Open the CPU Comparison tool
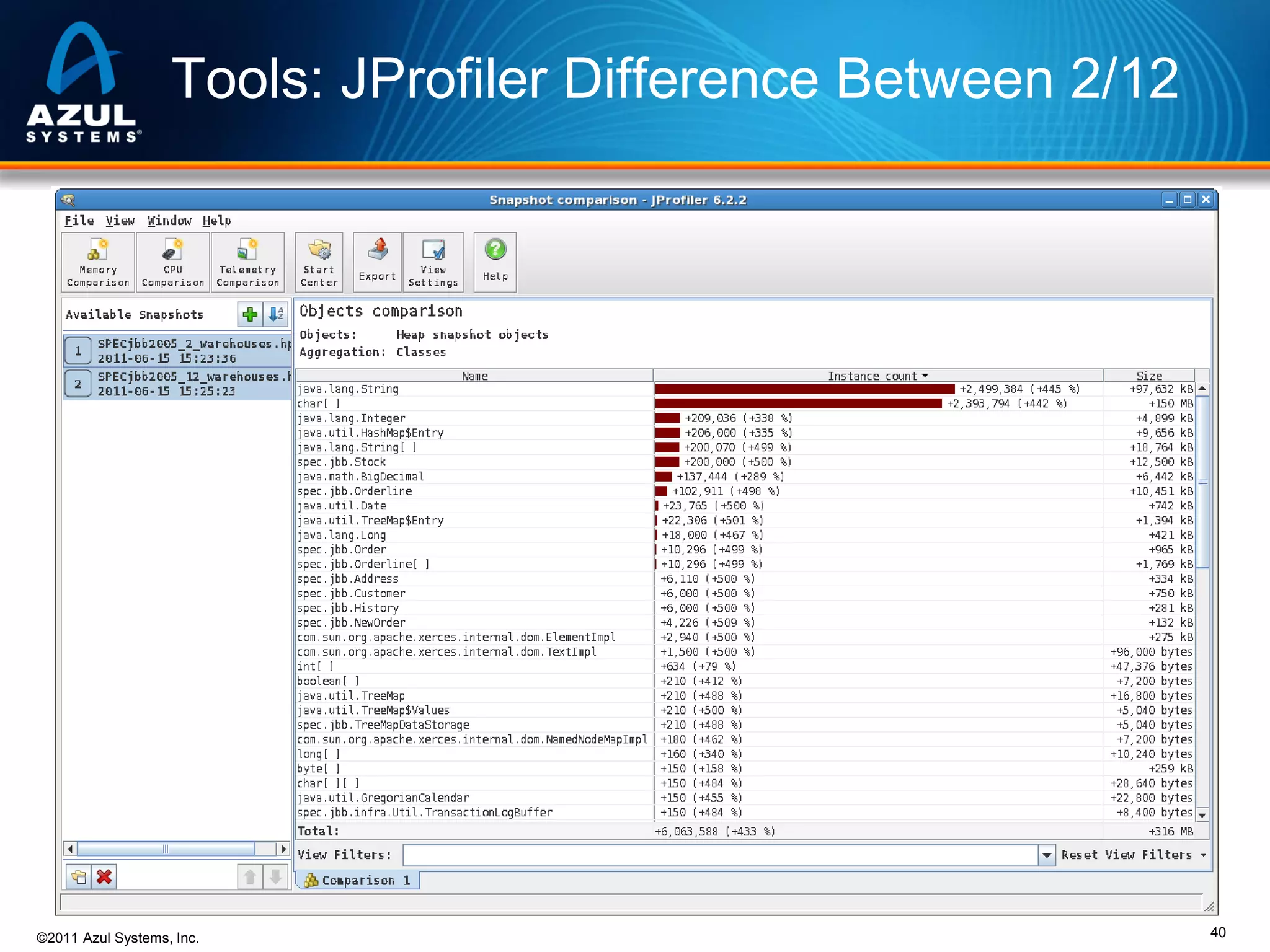The image size is (1270, 952). [172, 262]
